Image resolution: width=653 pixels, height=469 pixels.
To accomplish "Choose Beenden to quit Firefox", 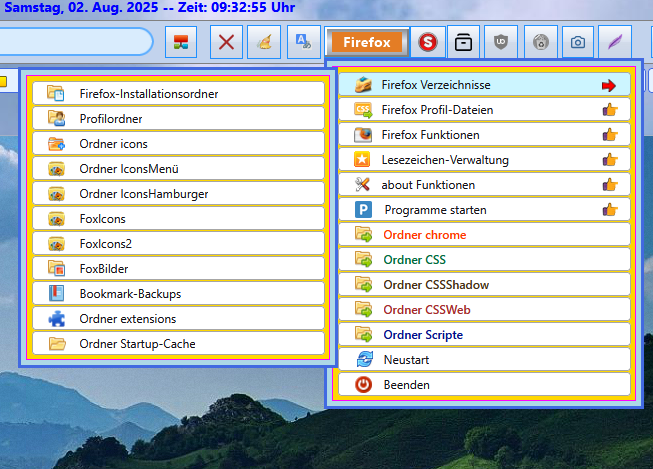I will tap(484, 384).
